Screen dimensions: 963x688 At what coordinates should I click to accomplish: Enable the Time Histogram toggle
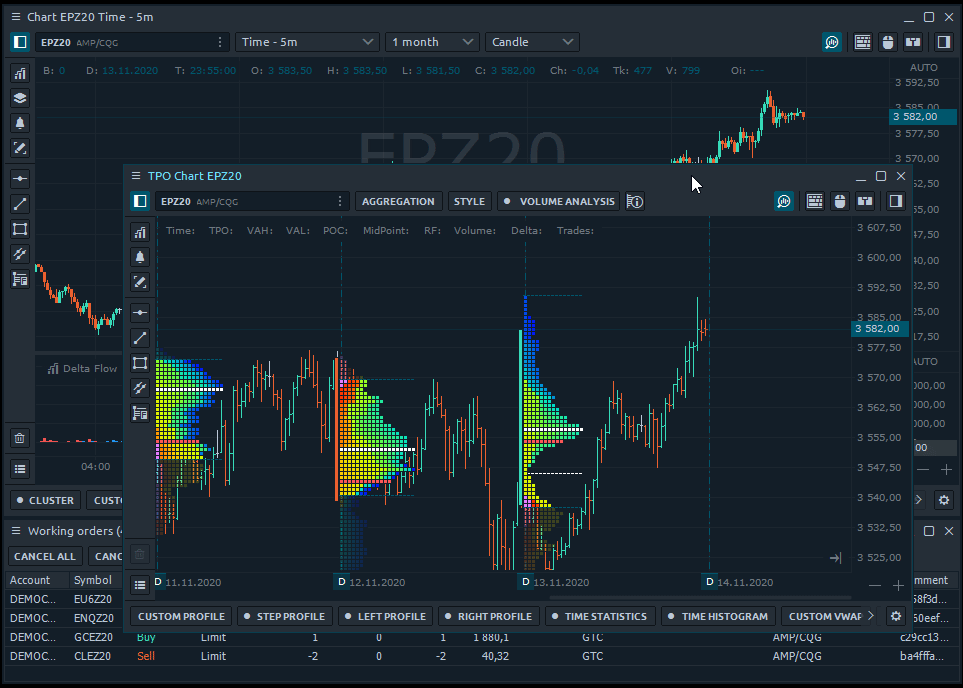click(716, 617)
